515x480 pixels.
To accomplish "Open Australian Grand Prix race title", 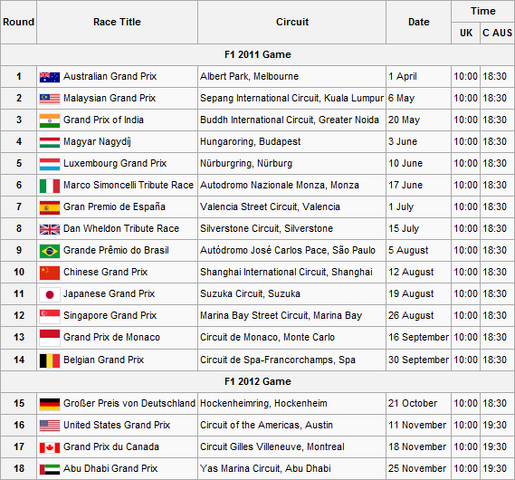I will pyautogui.click(x=110, y=77).
